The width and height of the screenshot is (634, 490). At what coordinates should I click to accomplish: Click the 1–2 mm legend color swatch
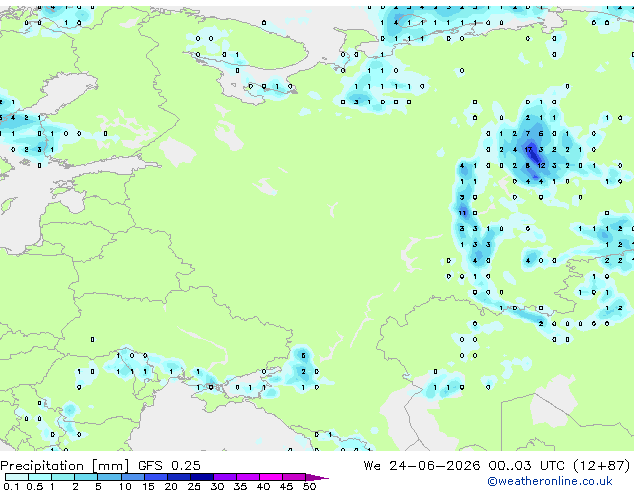(63, 477)
